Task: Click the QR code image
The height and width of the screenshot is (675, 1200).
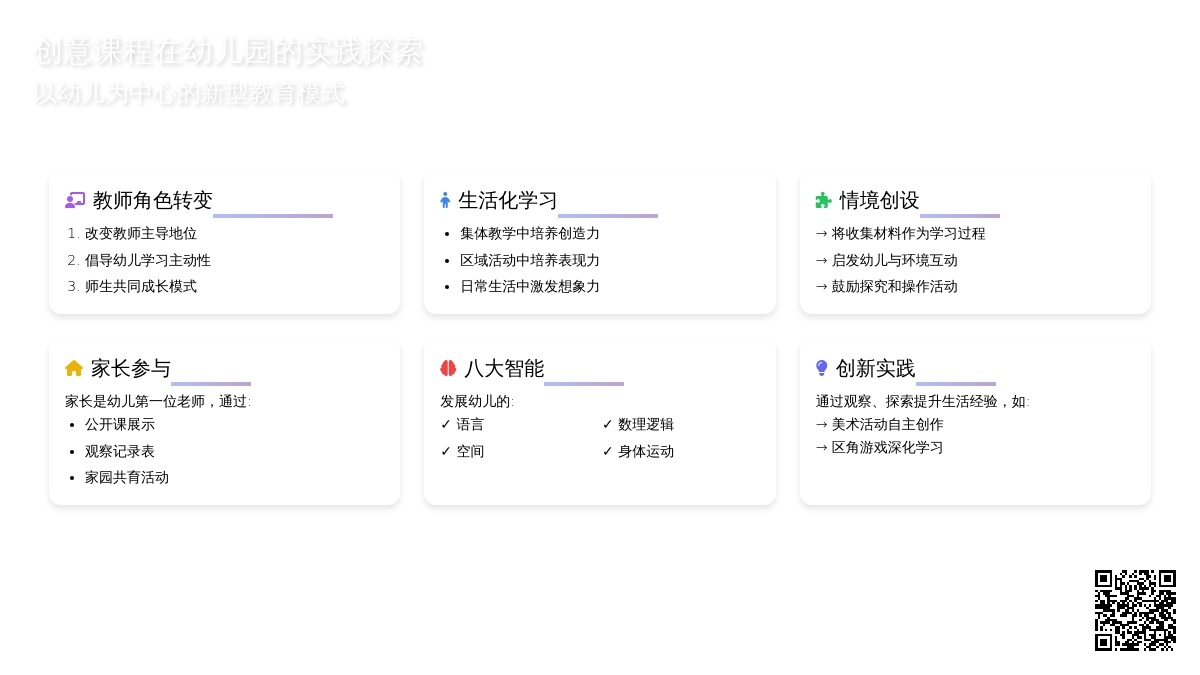Action: tap(1135, 610)
